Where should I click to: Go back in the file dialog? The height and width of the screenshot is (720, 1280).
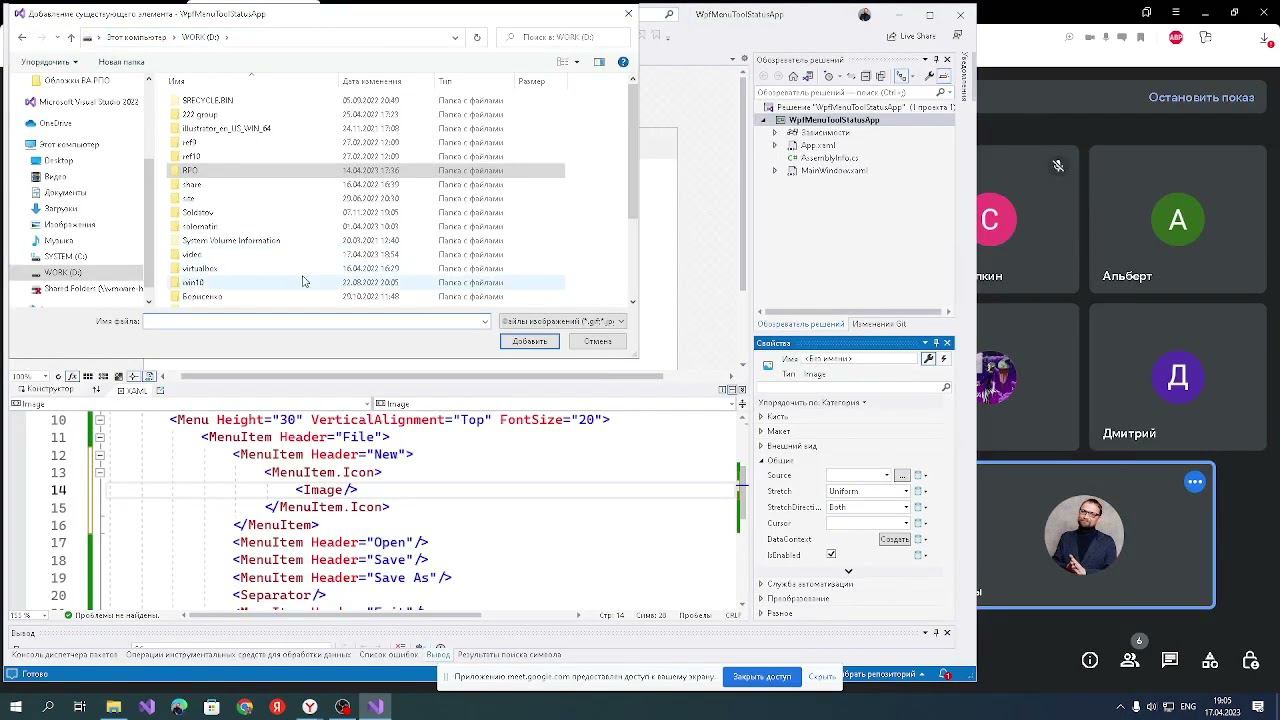point(22,37)
